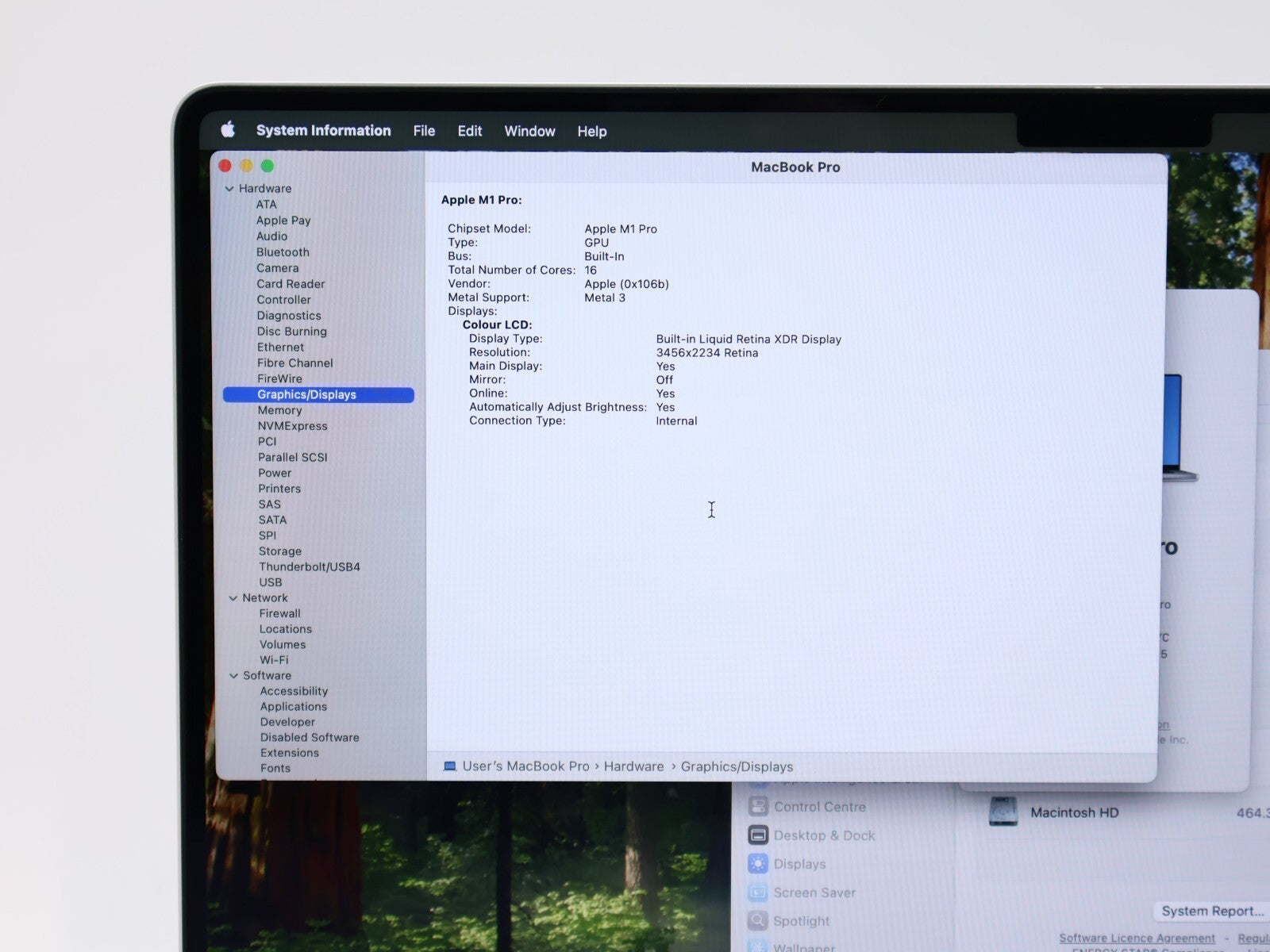1270x952 pixels.
Task: Select Memory in the sidebar
Action: 279,410
